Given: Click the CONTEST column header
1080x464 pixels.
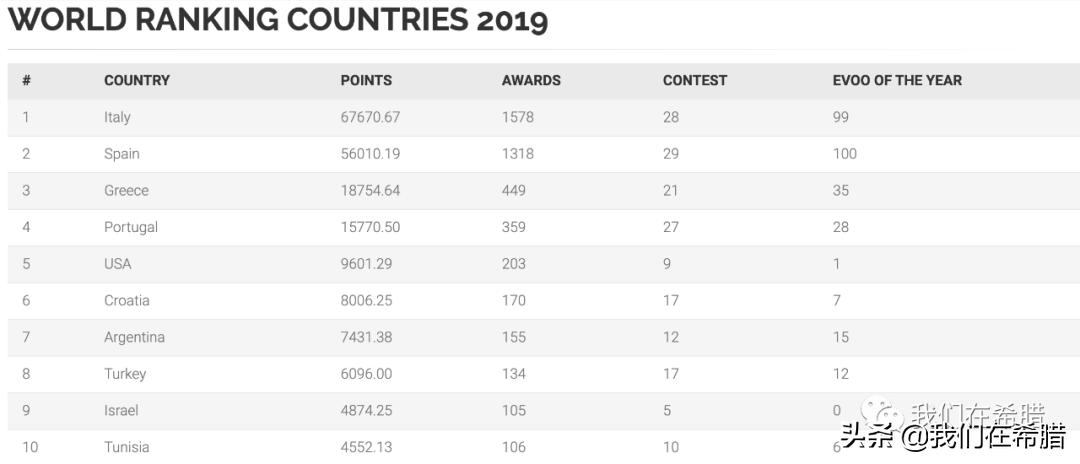Looking at the screenshot, I should [x=695, y=80].
